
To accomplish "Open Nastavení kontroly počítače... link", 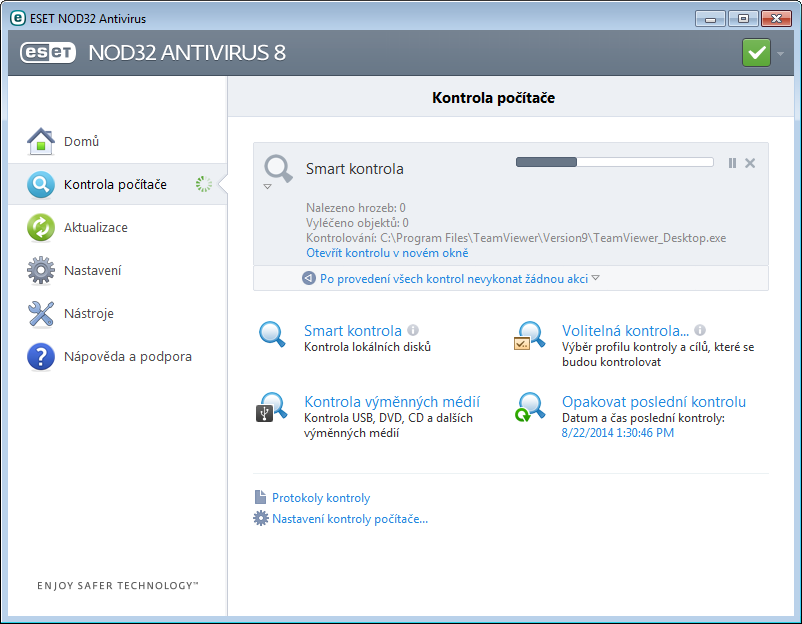I will [350, 519].
